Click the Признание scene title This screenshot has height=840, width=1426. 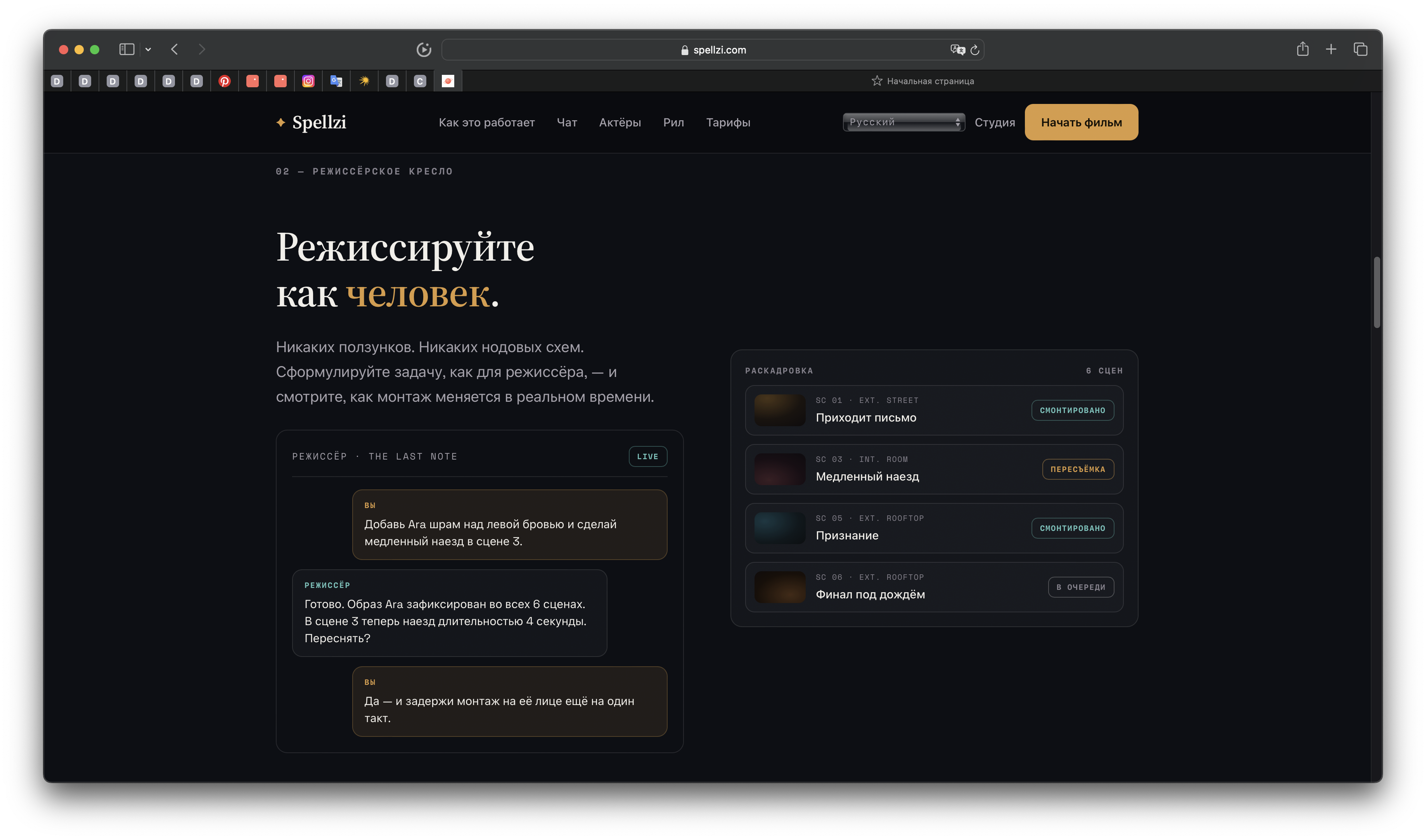coord(847,536)
